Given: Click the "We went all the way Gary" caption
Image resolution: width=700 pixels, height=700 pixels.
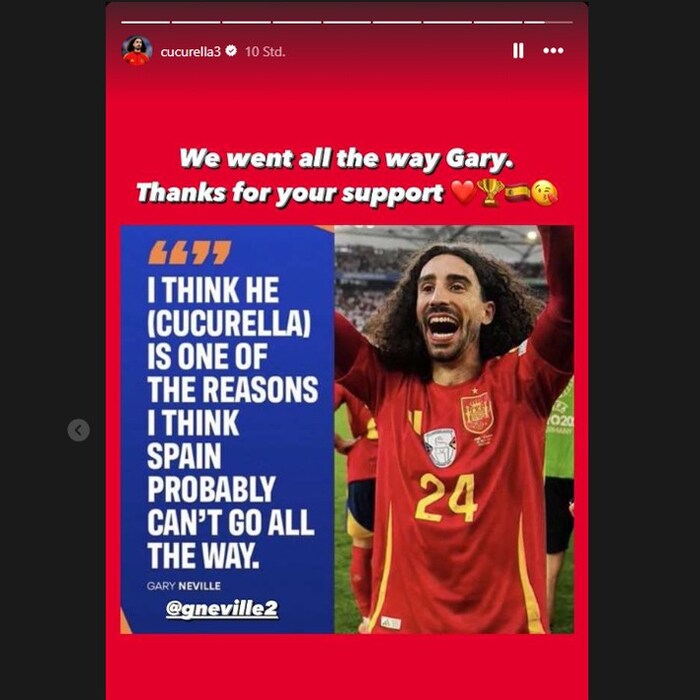Looking at the screenshot, I should click(346, 158).
